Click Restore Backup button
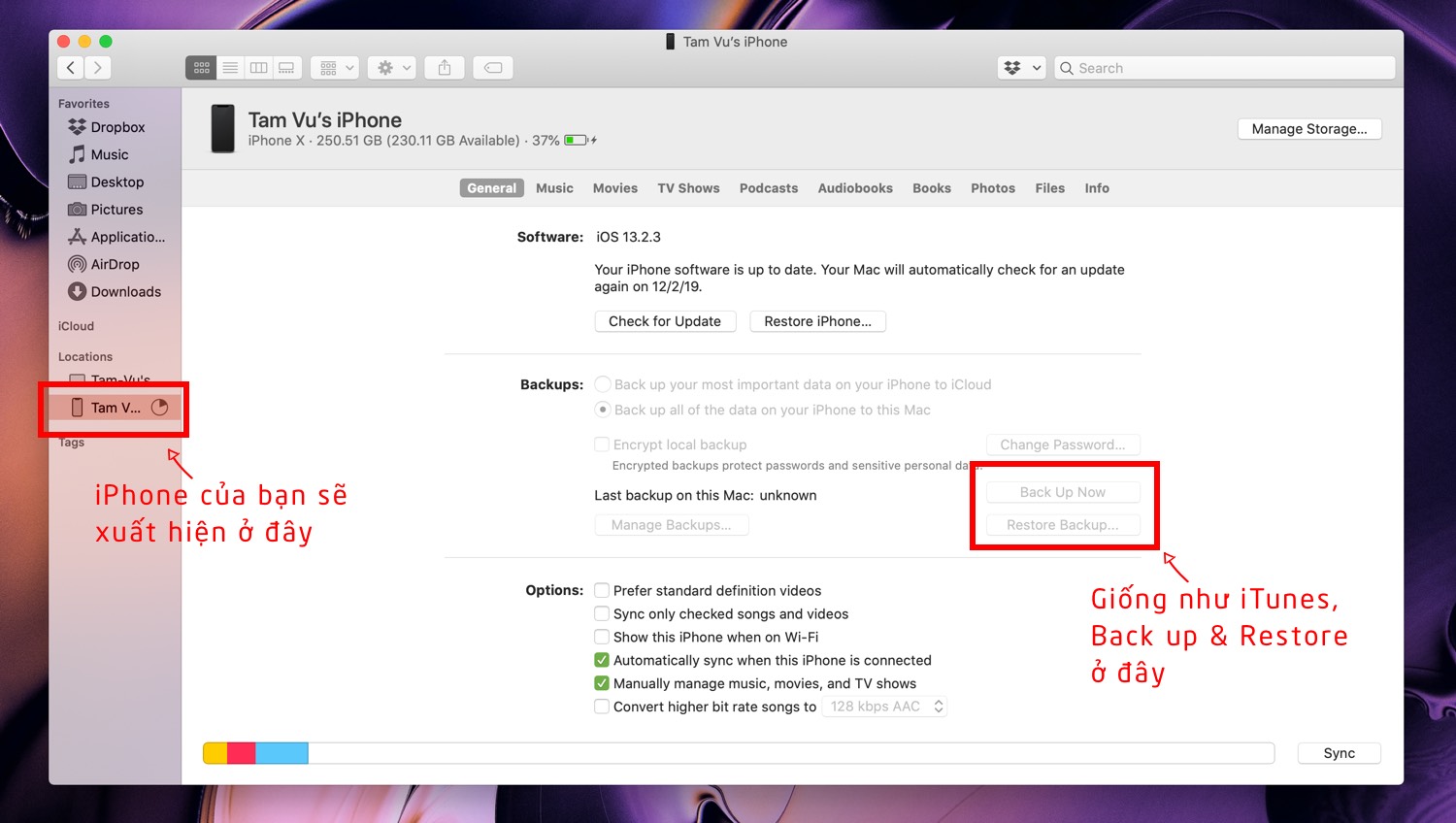The image size is (1456, 823). click(x=1063, y=525)
